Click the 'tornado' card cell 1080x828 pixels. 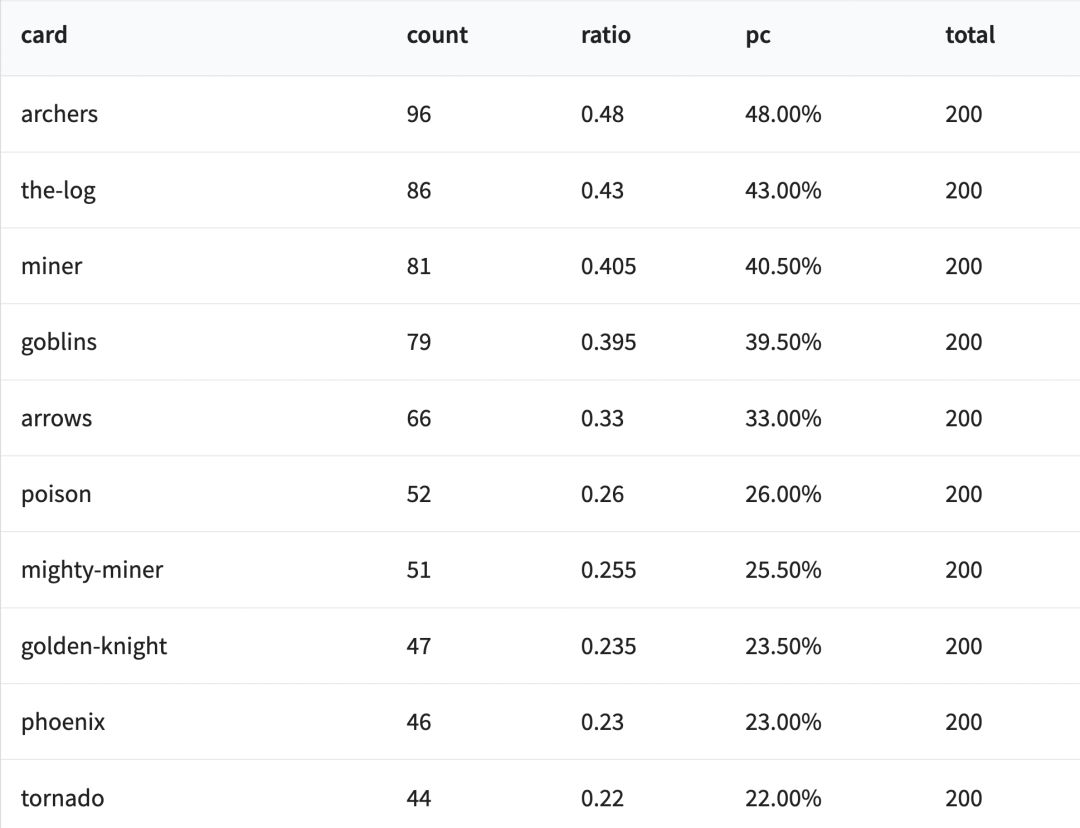point(62,798)
